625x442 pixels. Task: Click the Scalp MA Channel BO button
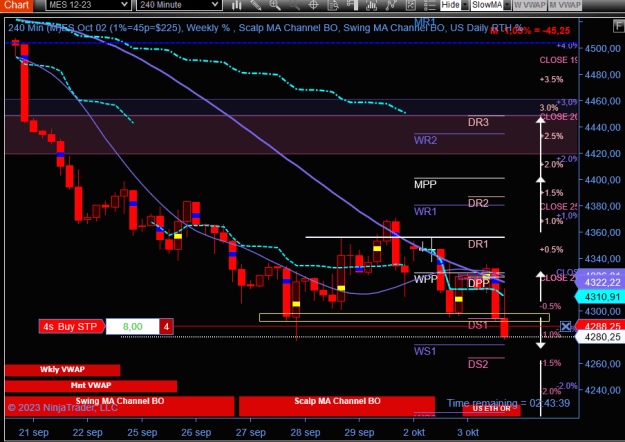(x=337, y=406)
